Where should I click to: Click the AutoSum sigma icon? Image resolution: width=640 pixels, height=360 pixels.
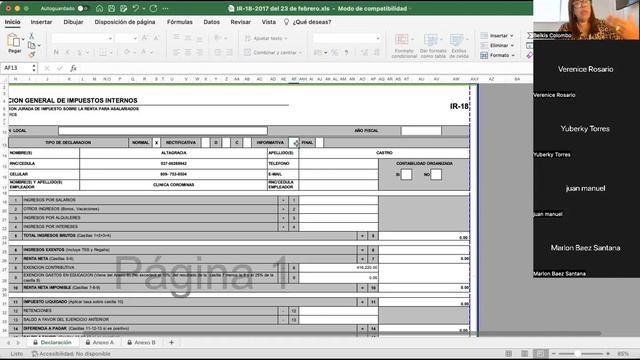529,36
